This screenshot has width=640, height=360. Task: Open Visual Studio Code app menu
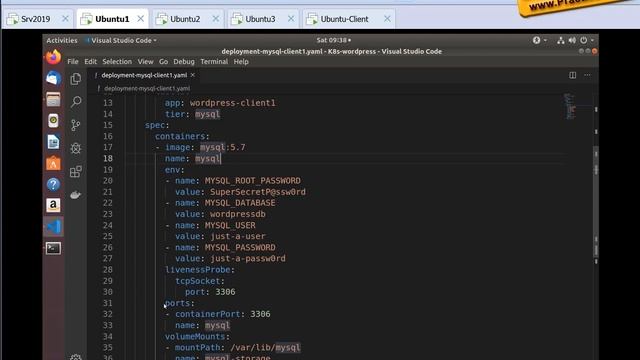[121, 40]
